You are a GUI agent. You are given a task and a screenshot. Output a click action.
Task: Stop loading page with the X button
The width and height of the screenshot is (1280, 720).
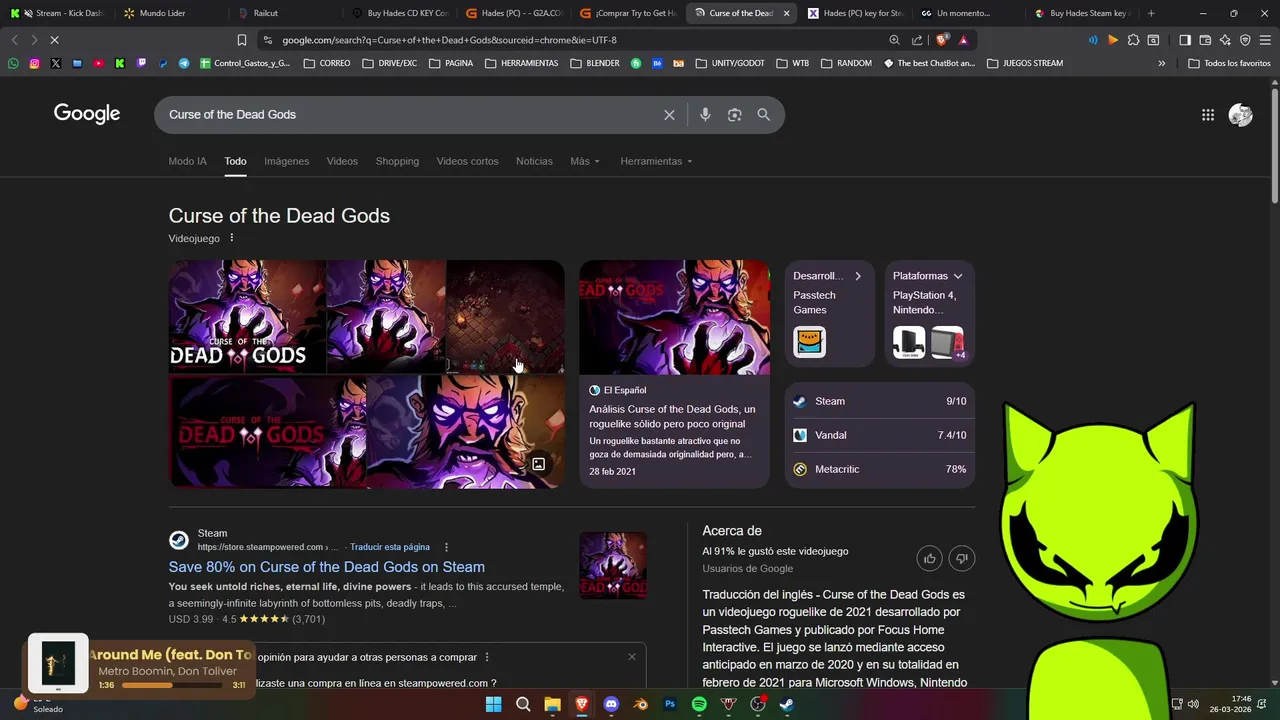pyautogui.click(x=55, y=40)
